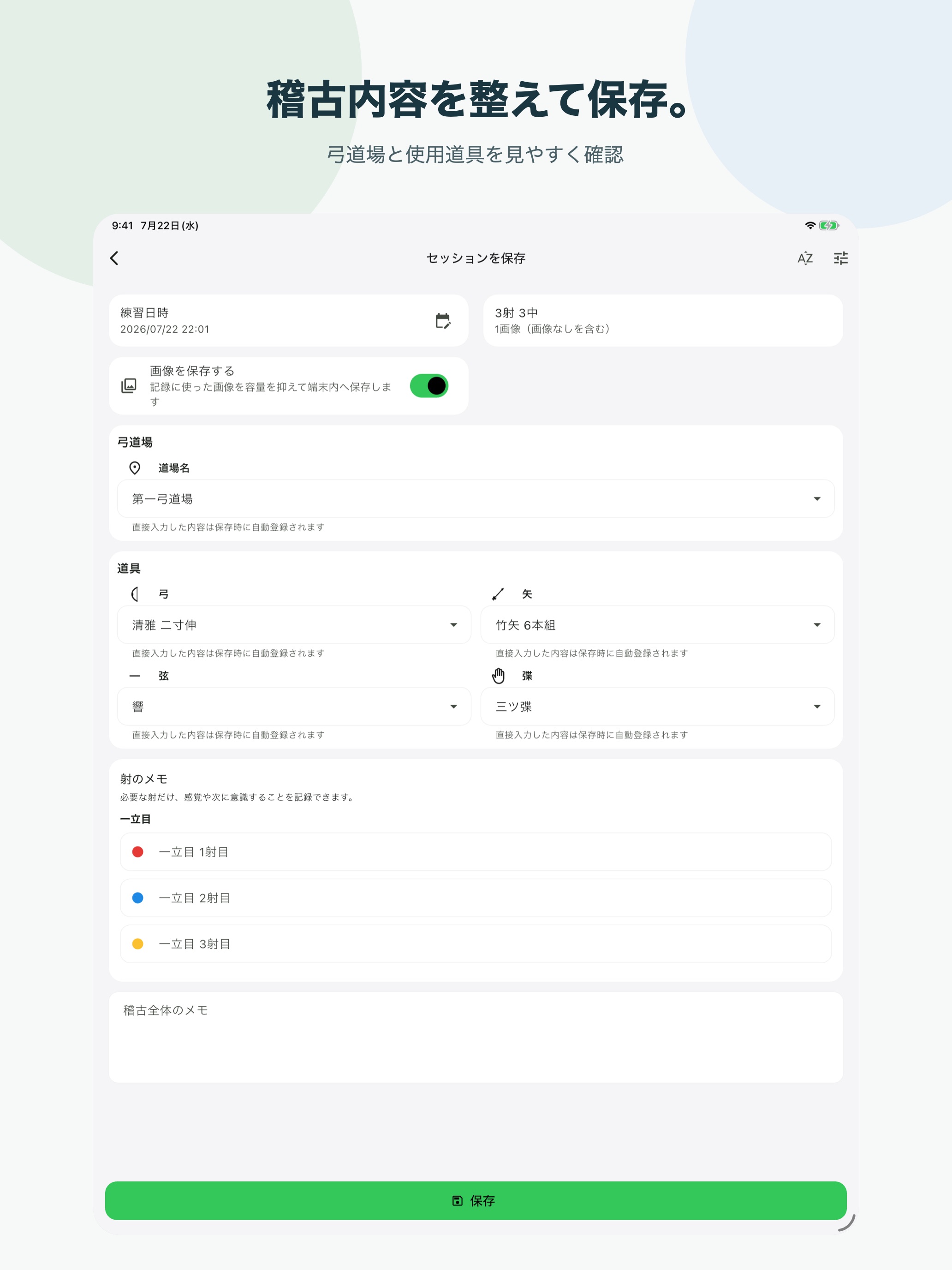Focus the 稽古全体のメモ text area
This screenshot has width=952, height=1270.
tap(476, 1037)
